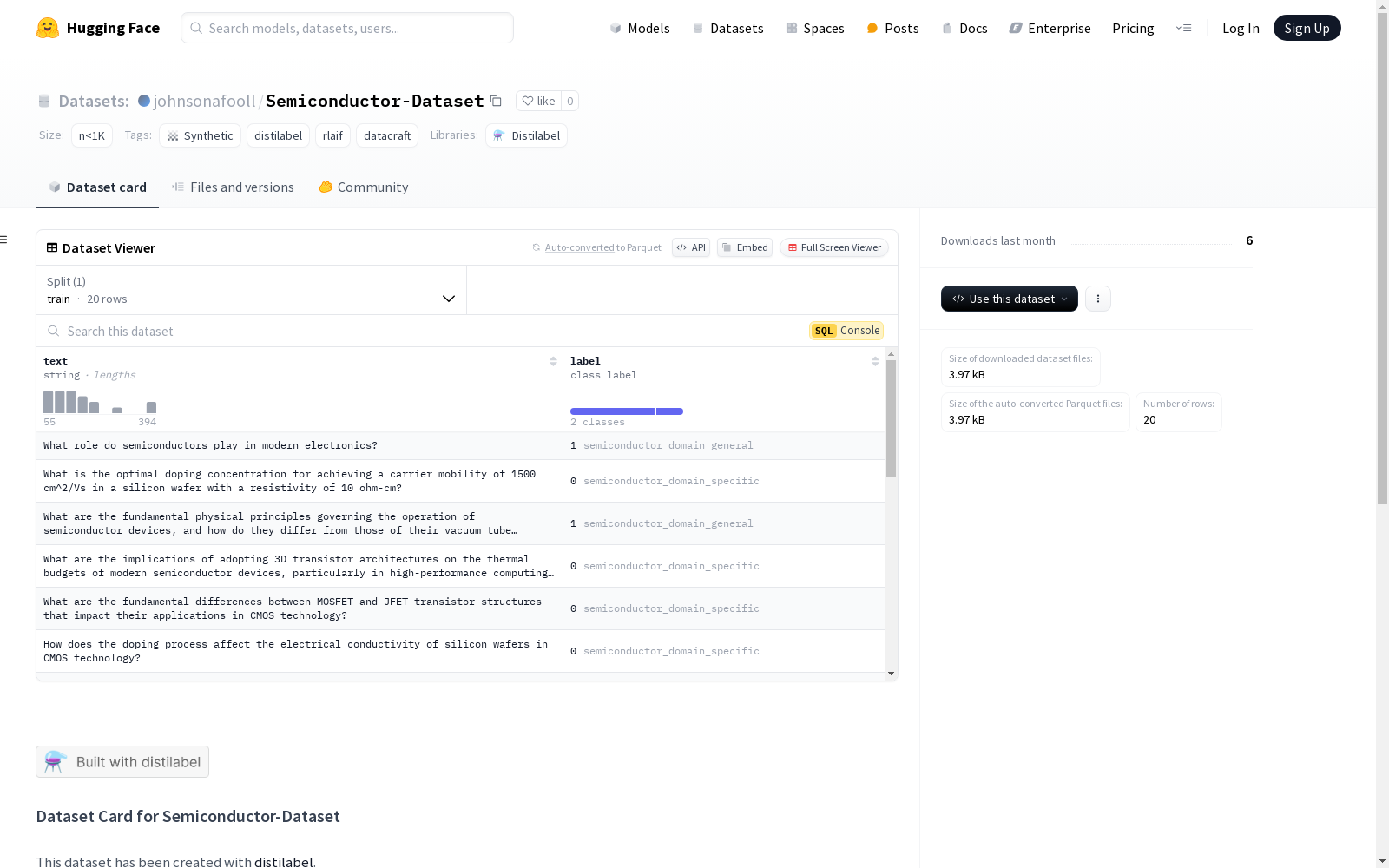Viewport: 1389px width, 868px height.
Task: Select row about optimal doping concentration
Action: click(x=460, y=481)
